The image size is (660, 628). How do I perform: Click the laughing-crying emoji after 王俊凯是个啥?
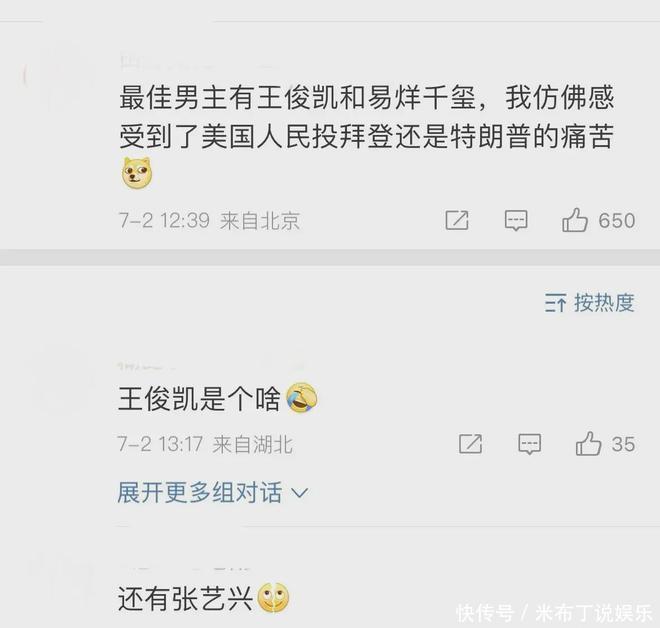(x=302, y=398)
